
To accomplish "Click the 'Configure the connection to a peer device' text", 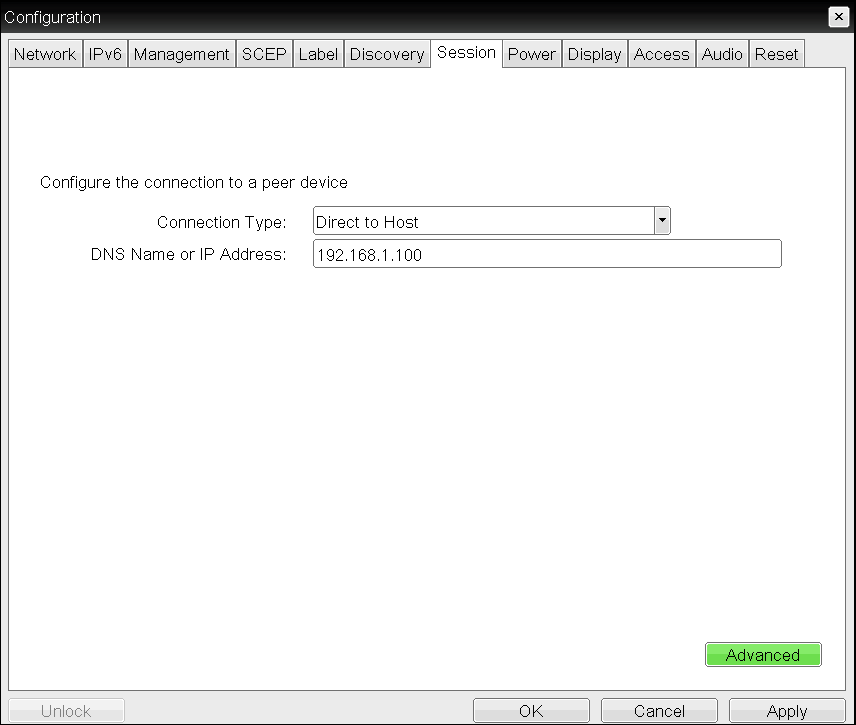I will point(194,182).
